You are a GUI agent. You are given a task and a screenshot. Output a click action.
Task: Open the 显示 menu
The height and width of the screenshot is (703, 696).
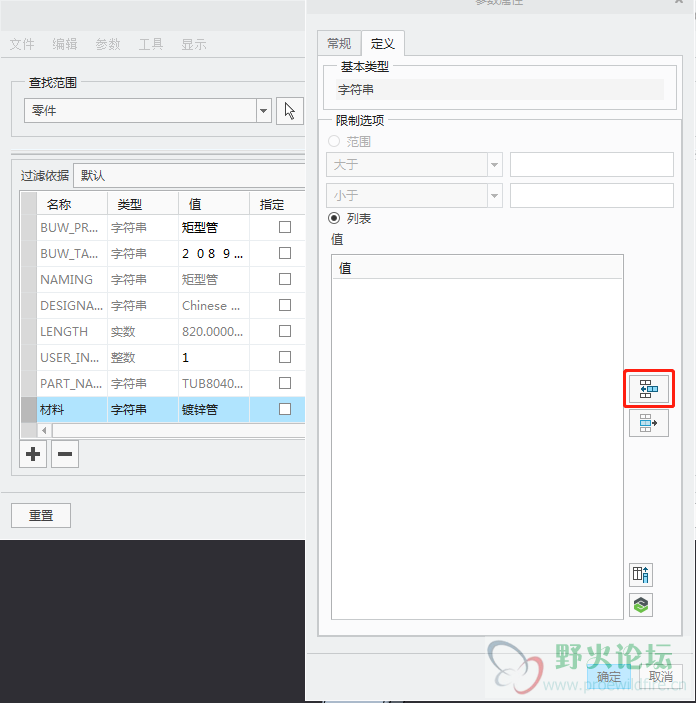pyautogui.click(x=194, y=44)
